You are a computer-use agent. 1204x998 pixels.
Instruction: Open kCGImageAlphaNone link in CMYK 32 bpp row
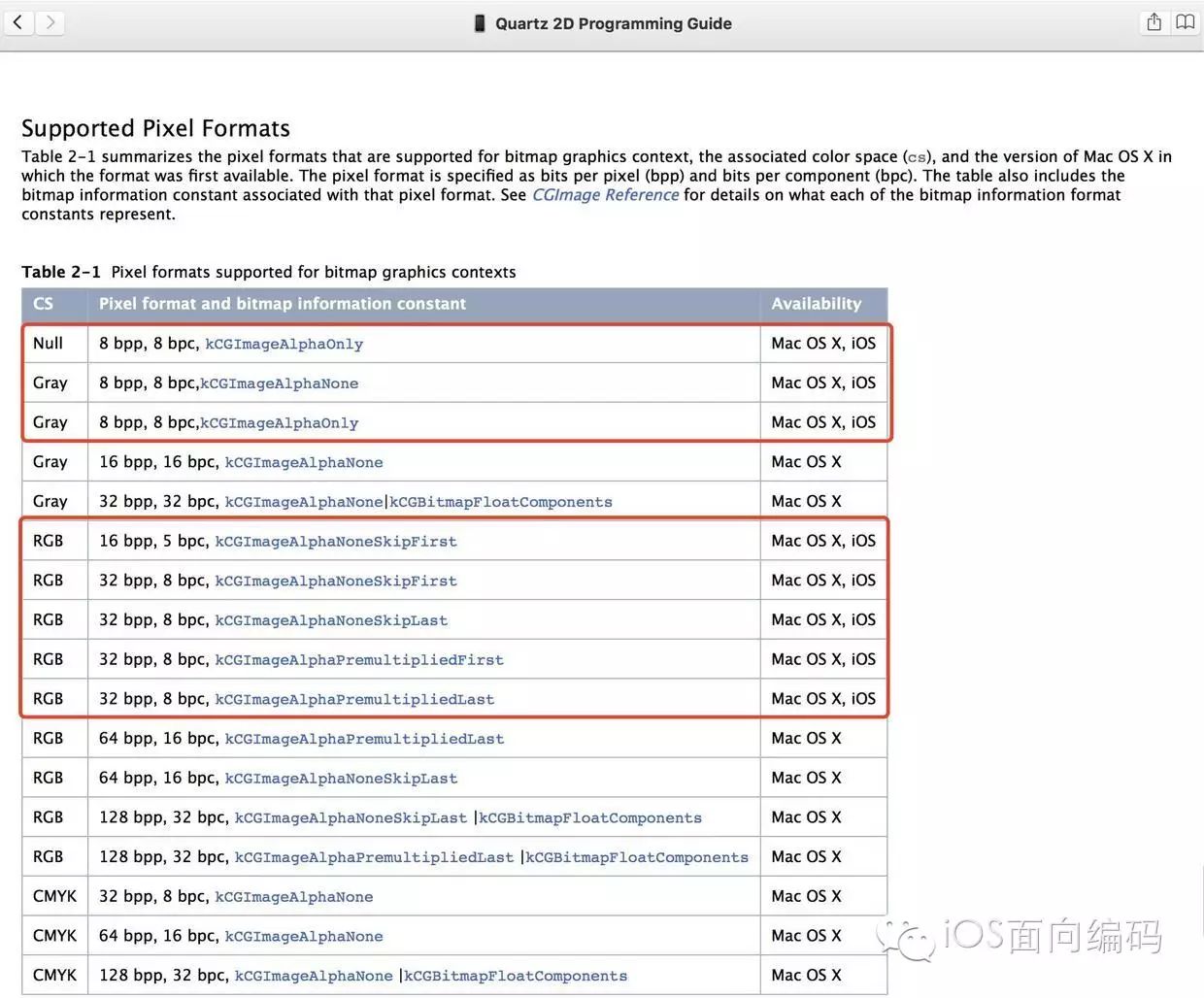[293, 897]
